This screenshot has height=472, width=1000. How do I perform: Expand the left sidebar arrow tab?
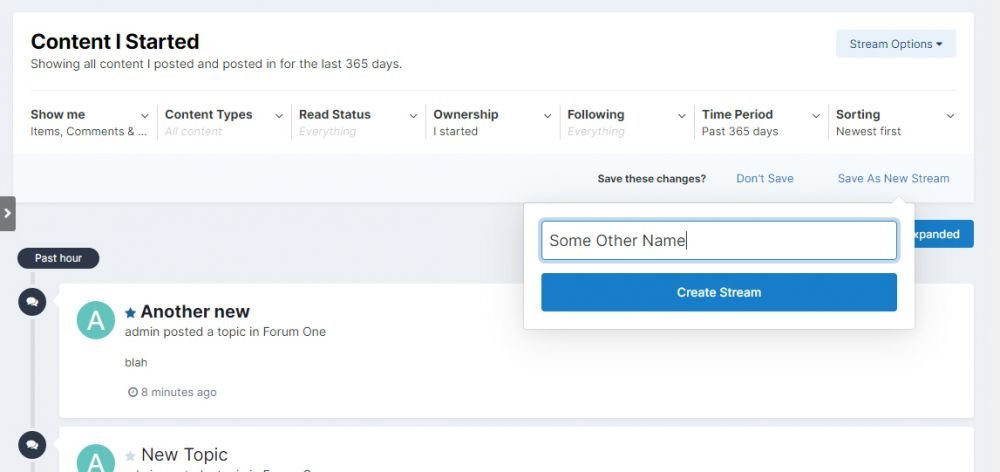7,213
